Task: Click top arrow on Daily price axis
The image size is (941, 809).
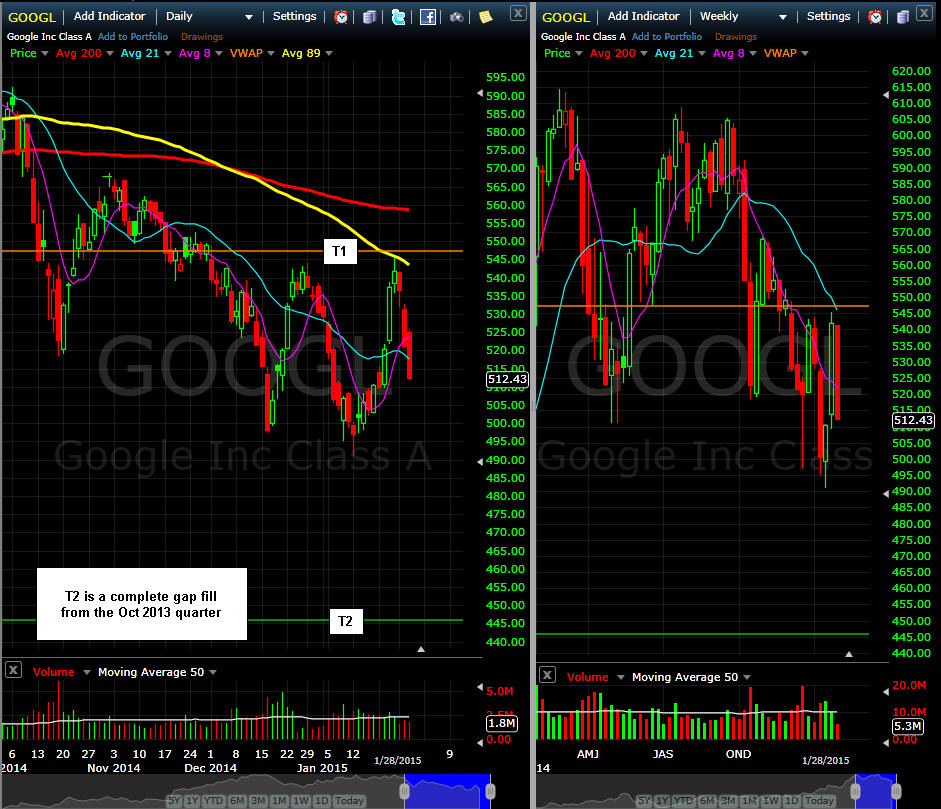Action: [x=480, y=93]
